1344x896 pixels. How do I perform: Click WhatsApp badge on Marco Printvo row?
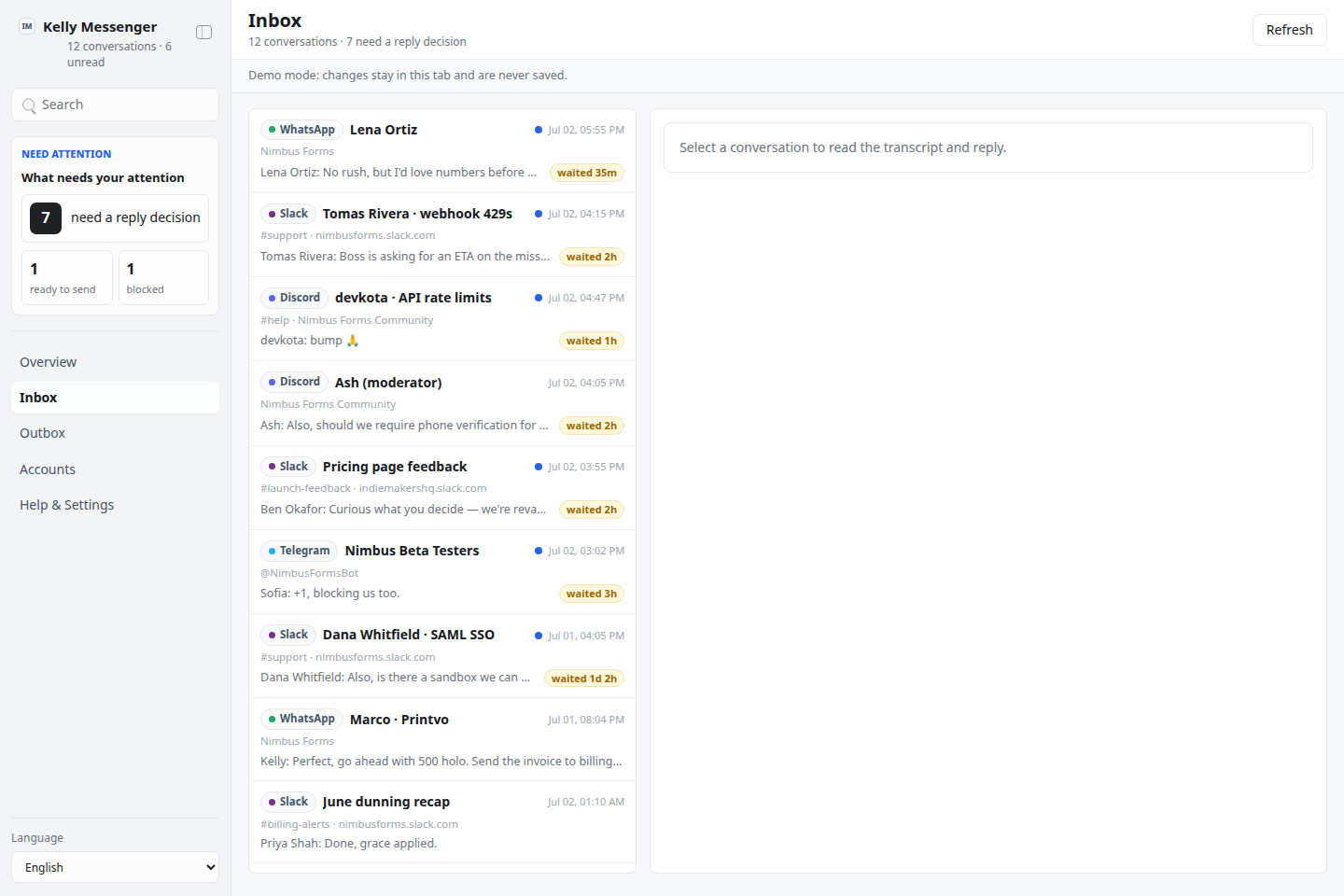[301, 719]
